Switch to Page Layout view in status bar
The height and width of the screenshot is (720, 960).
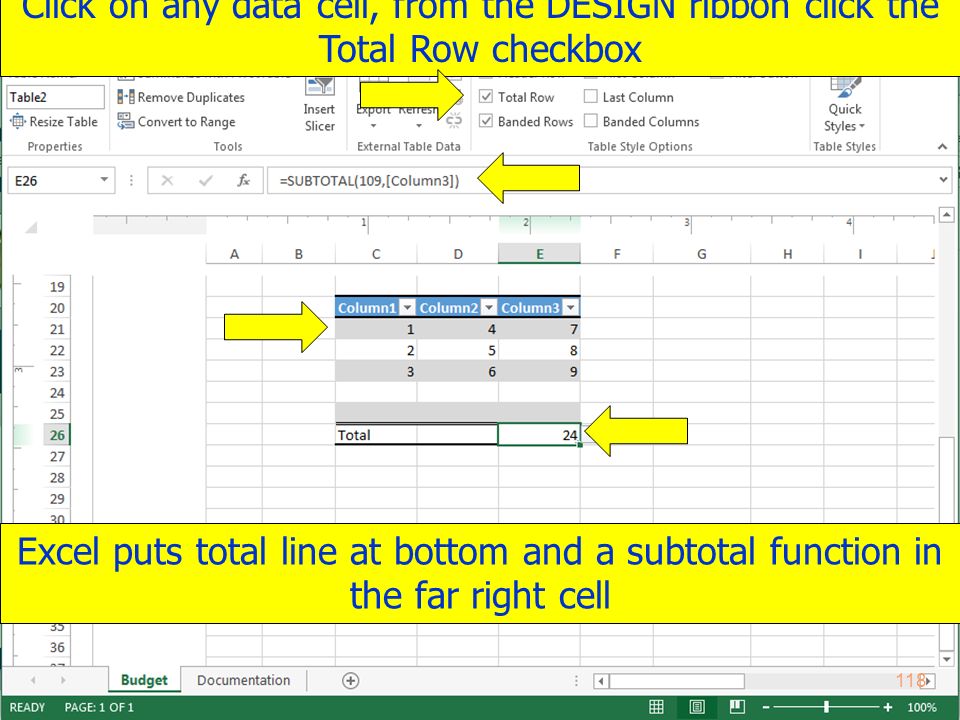click(697, 707)
